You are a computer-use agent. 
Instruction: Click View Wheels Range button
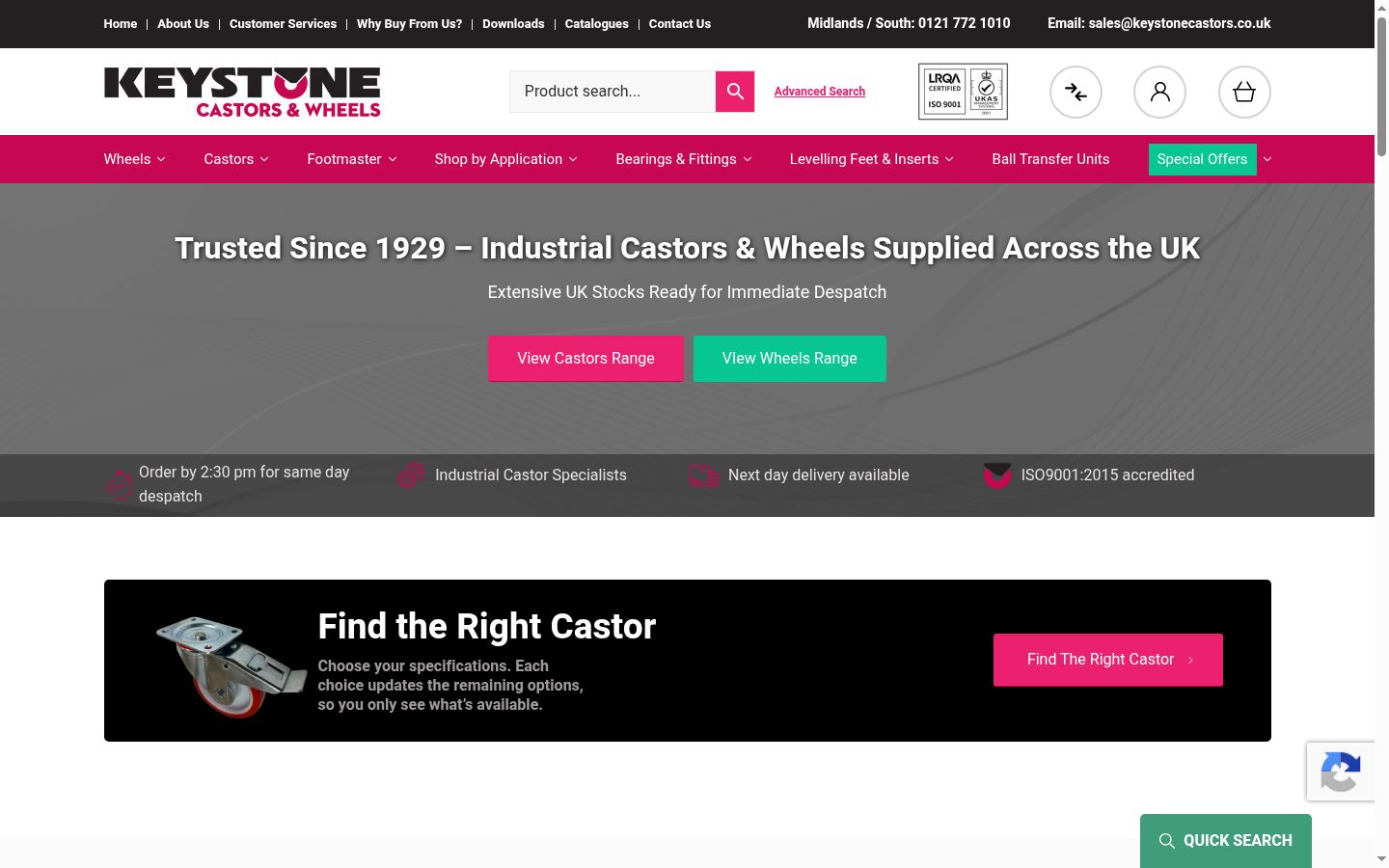(x=790, y=359)
